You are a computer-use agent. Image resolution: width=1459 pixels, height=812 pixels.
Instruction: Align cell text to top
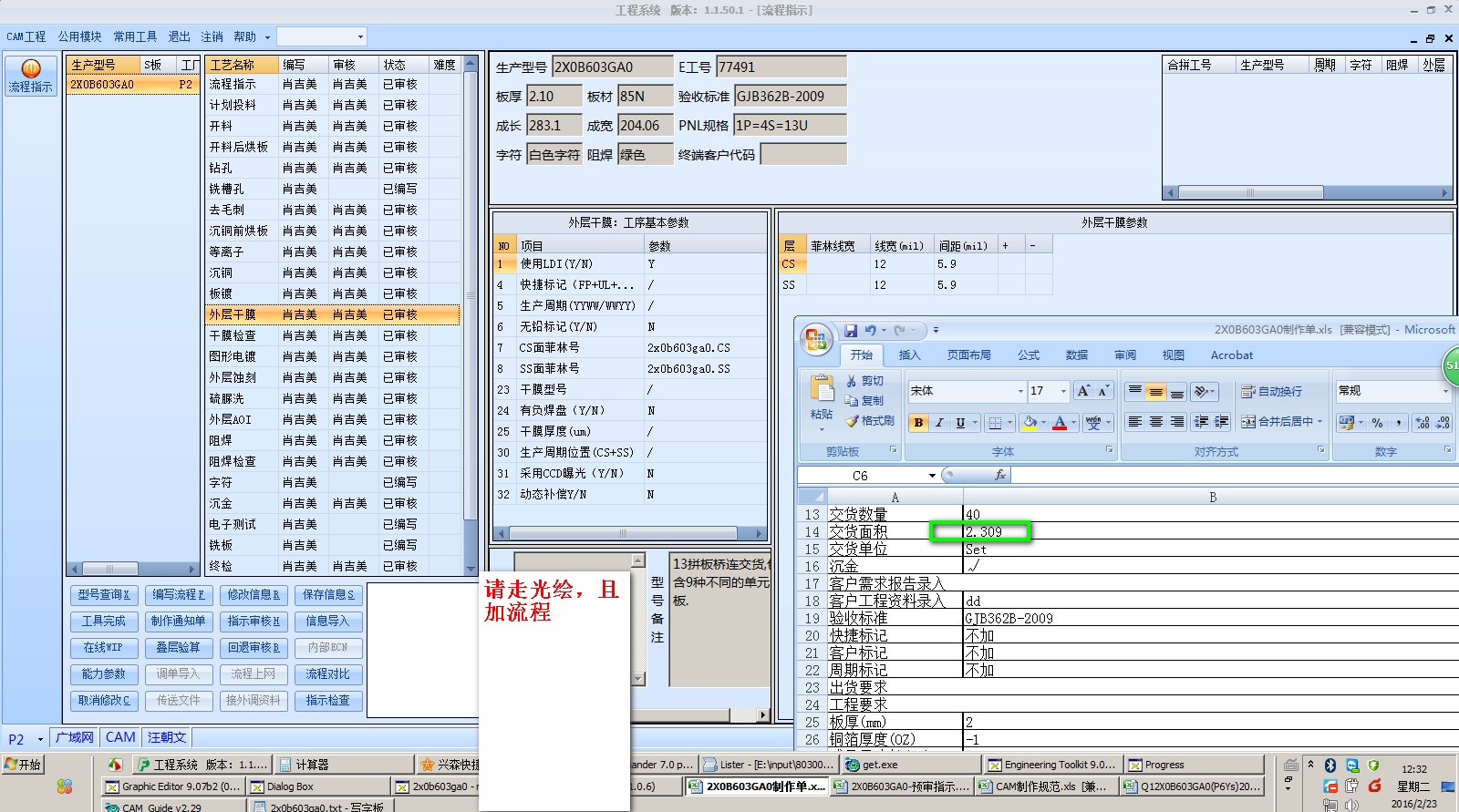pos(1135,391)
